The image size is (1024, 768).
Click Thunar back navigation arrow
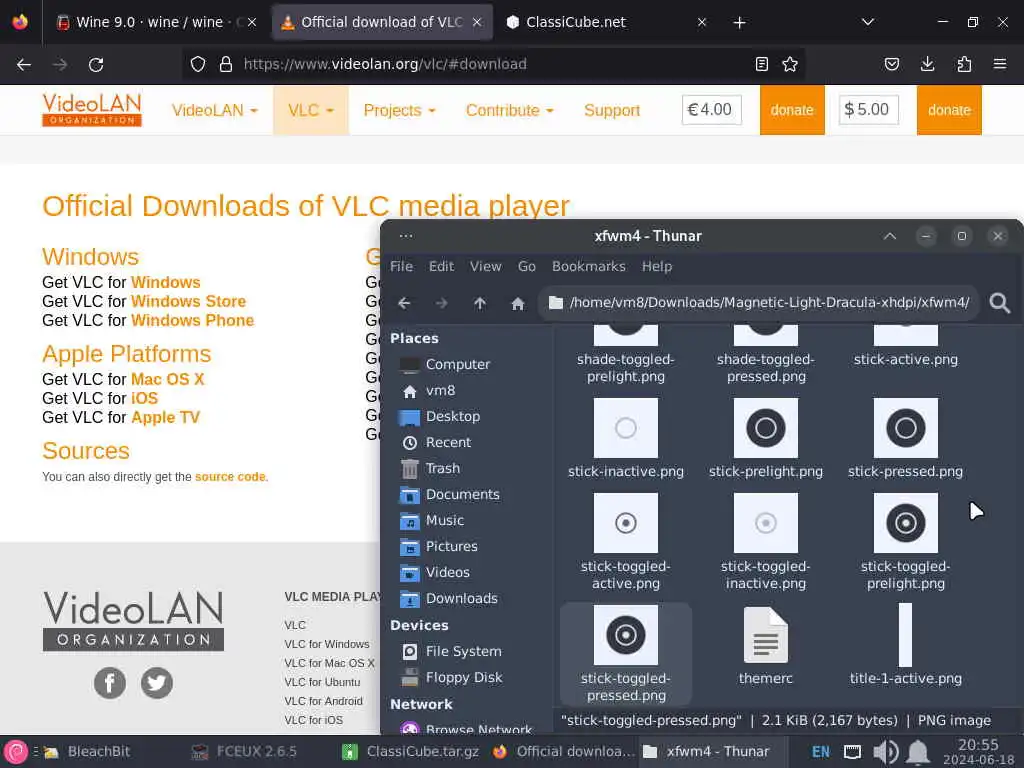coord(404,303)
